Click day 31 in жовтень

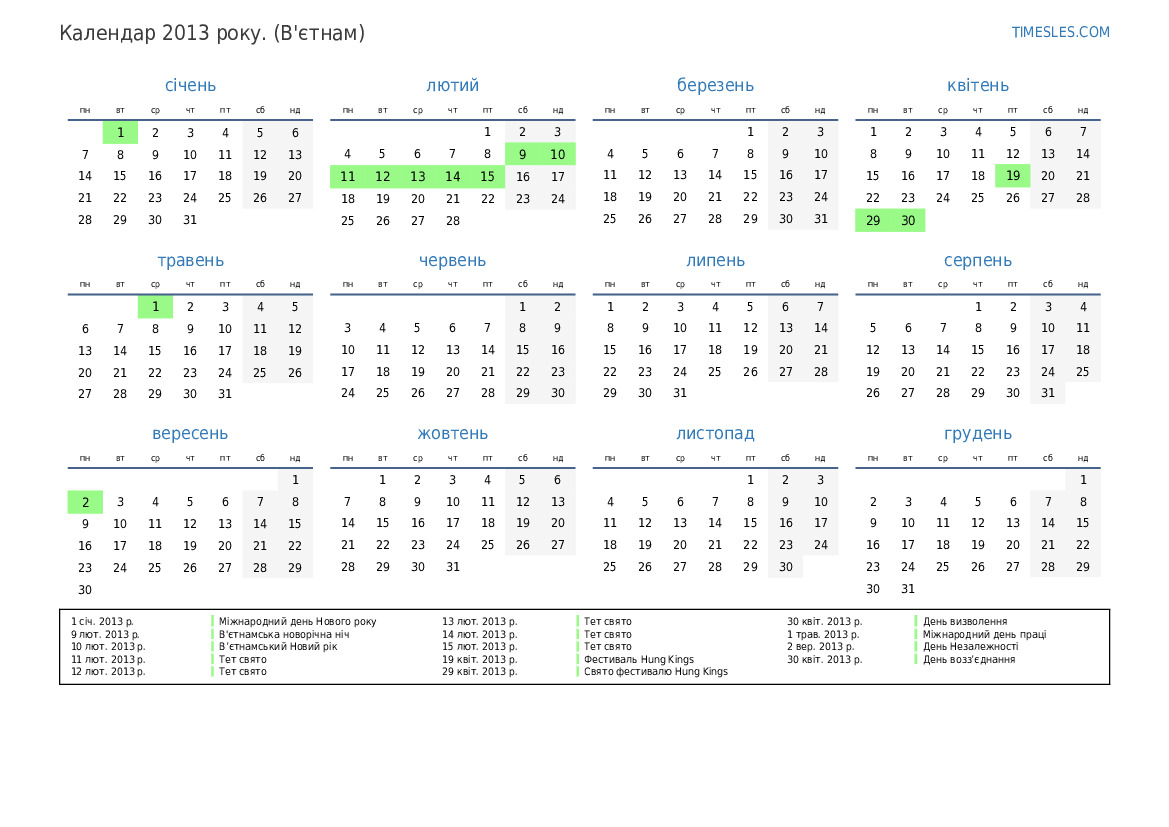pyautogui.click(x=453, y=567)
